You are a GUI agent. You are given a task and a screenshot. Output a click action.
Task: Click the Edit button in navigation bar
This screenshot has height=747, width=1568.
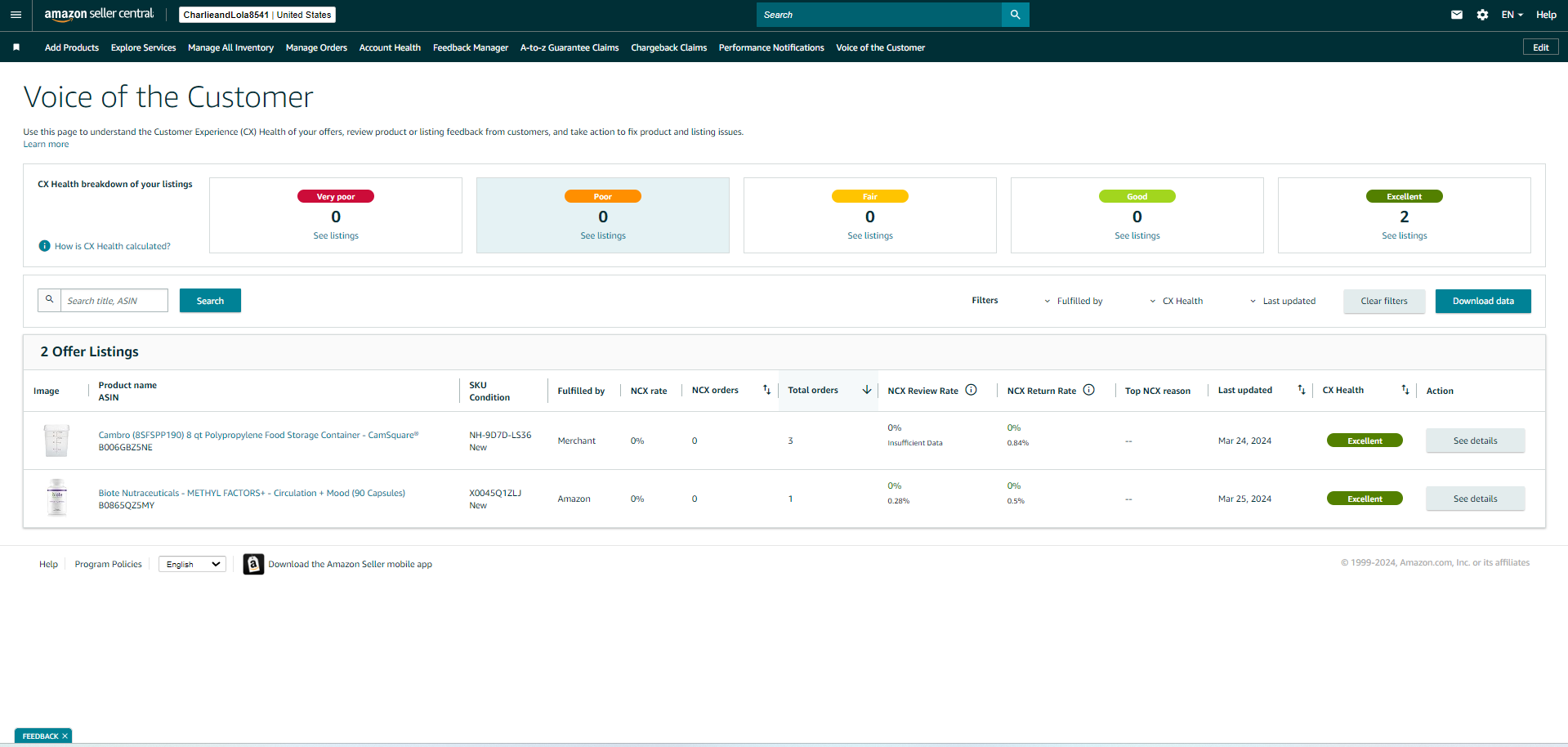tap(1541, 47)
